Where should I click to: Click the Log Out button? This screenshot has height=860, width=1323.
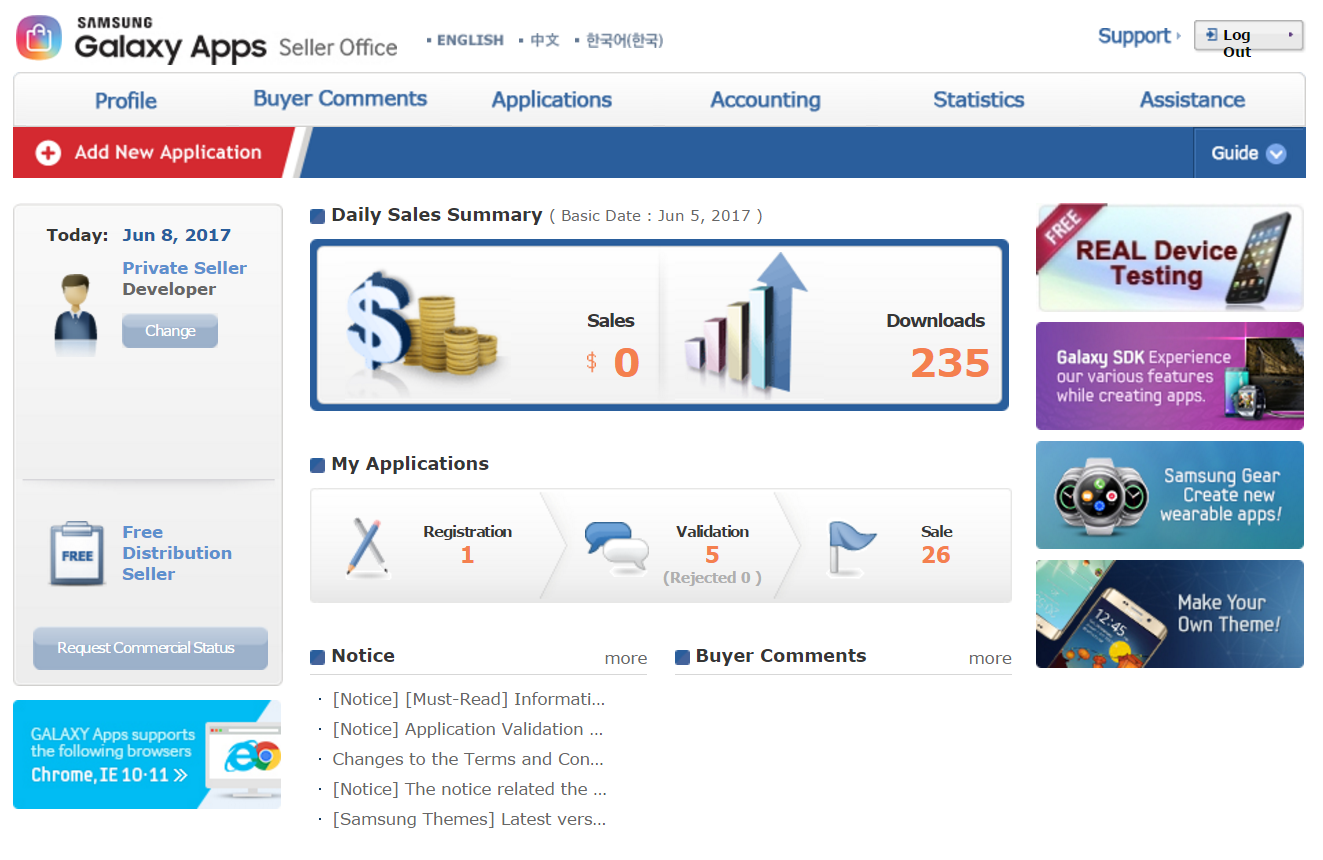pos(1249,35)
